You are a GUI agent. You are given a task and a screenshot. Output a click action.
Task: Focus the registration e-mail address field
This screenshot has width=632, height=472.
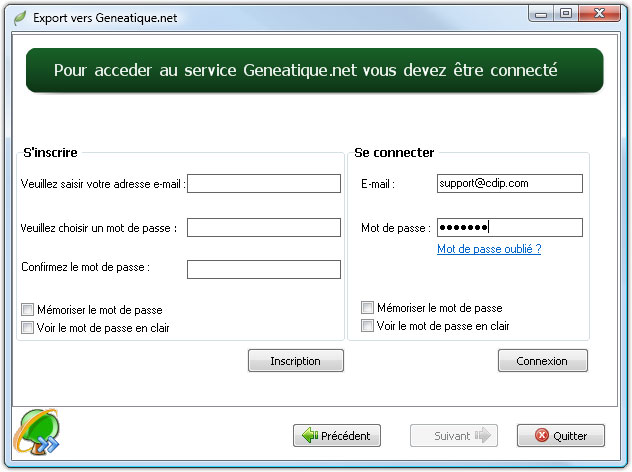(x=264, y=183)
